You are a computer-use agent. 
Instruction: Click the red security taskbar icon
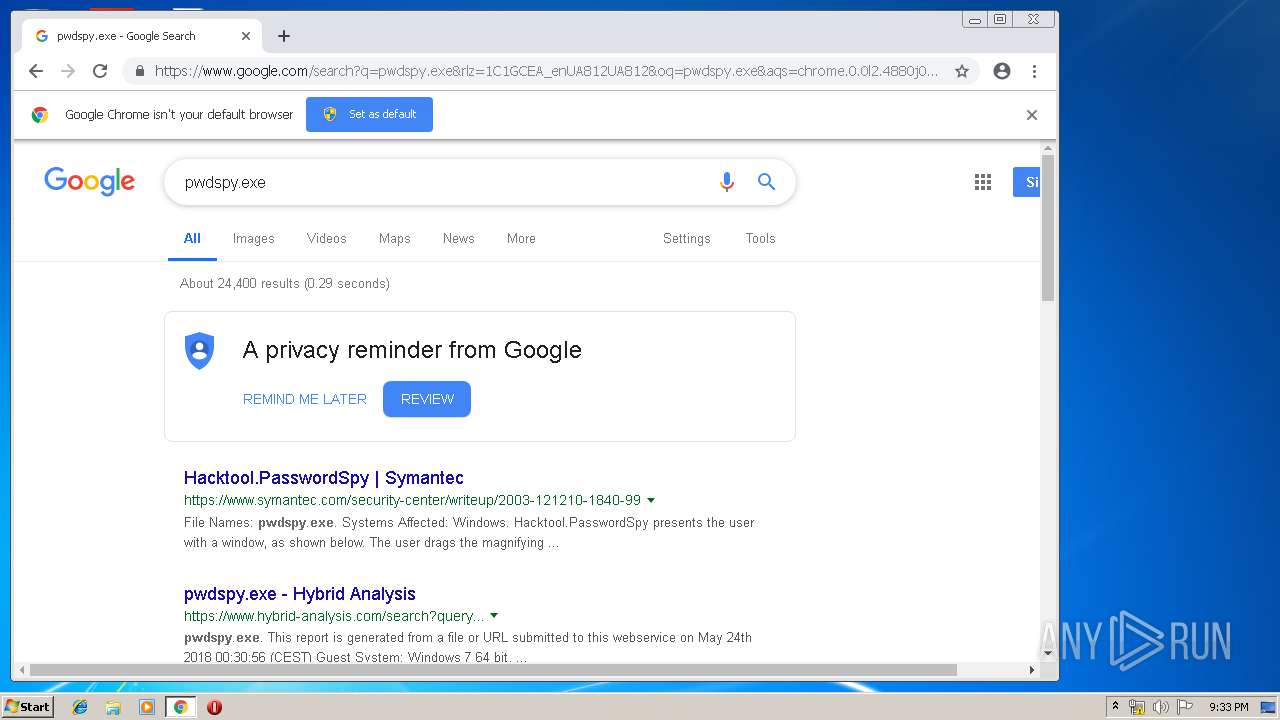(x=214, y=707)
